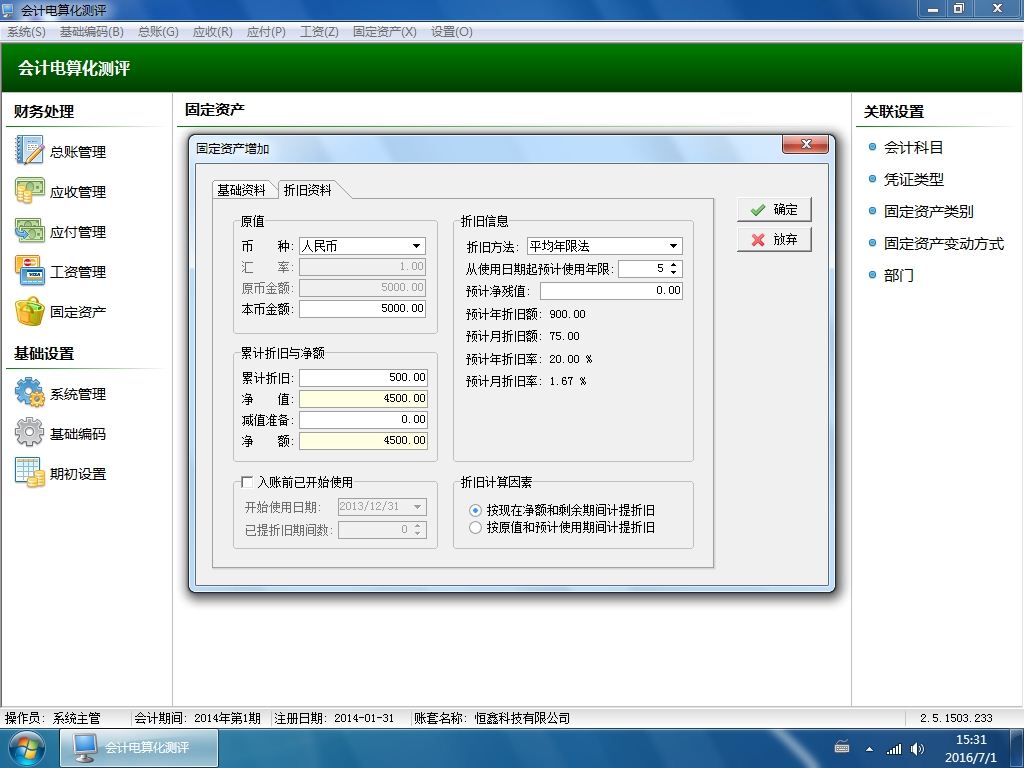Click the taskbar clock 15:31

click(x=971, y=740)
